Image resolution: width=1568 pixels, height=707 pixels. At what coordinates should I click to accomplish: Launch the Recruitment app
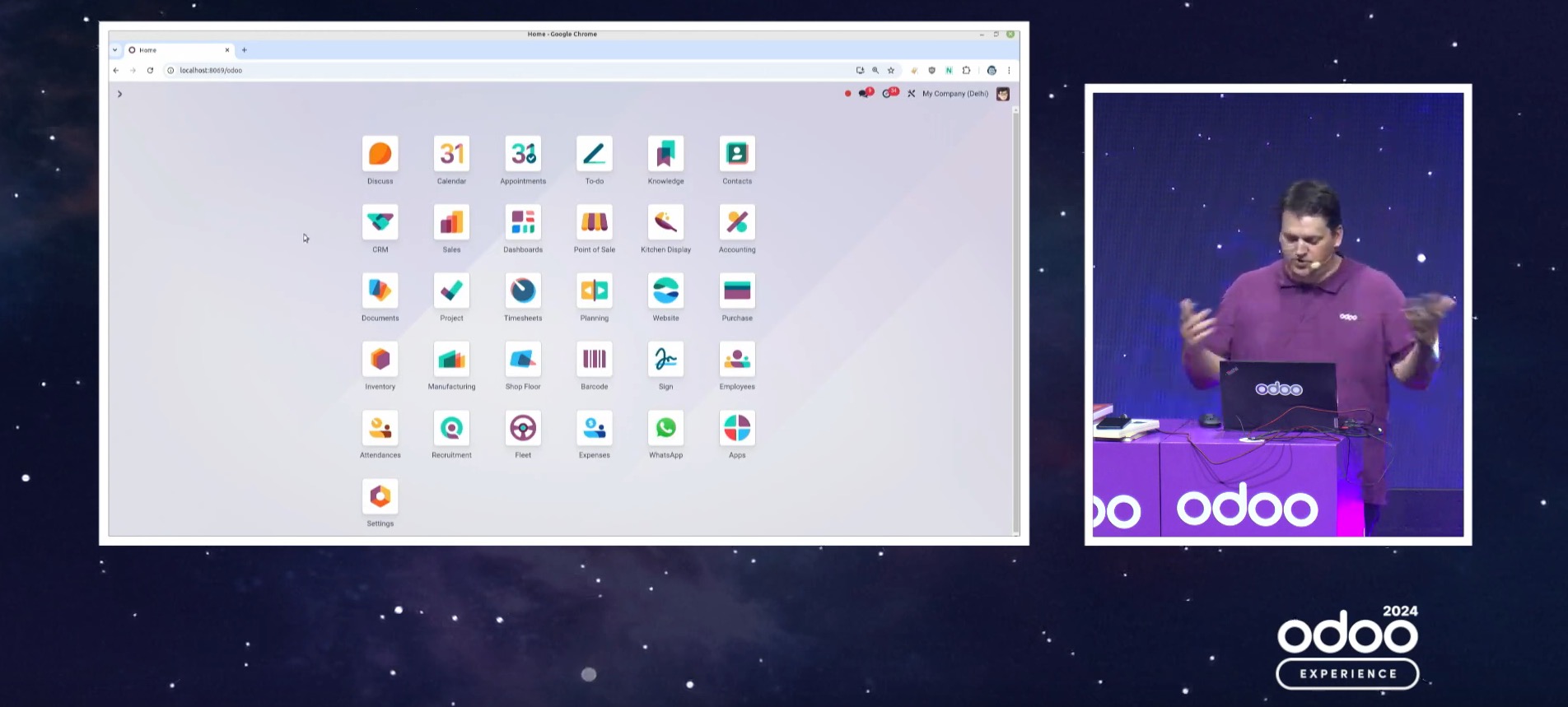451,428
